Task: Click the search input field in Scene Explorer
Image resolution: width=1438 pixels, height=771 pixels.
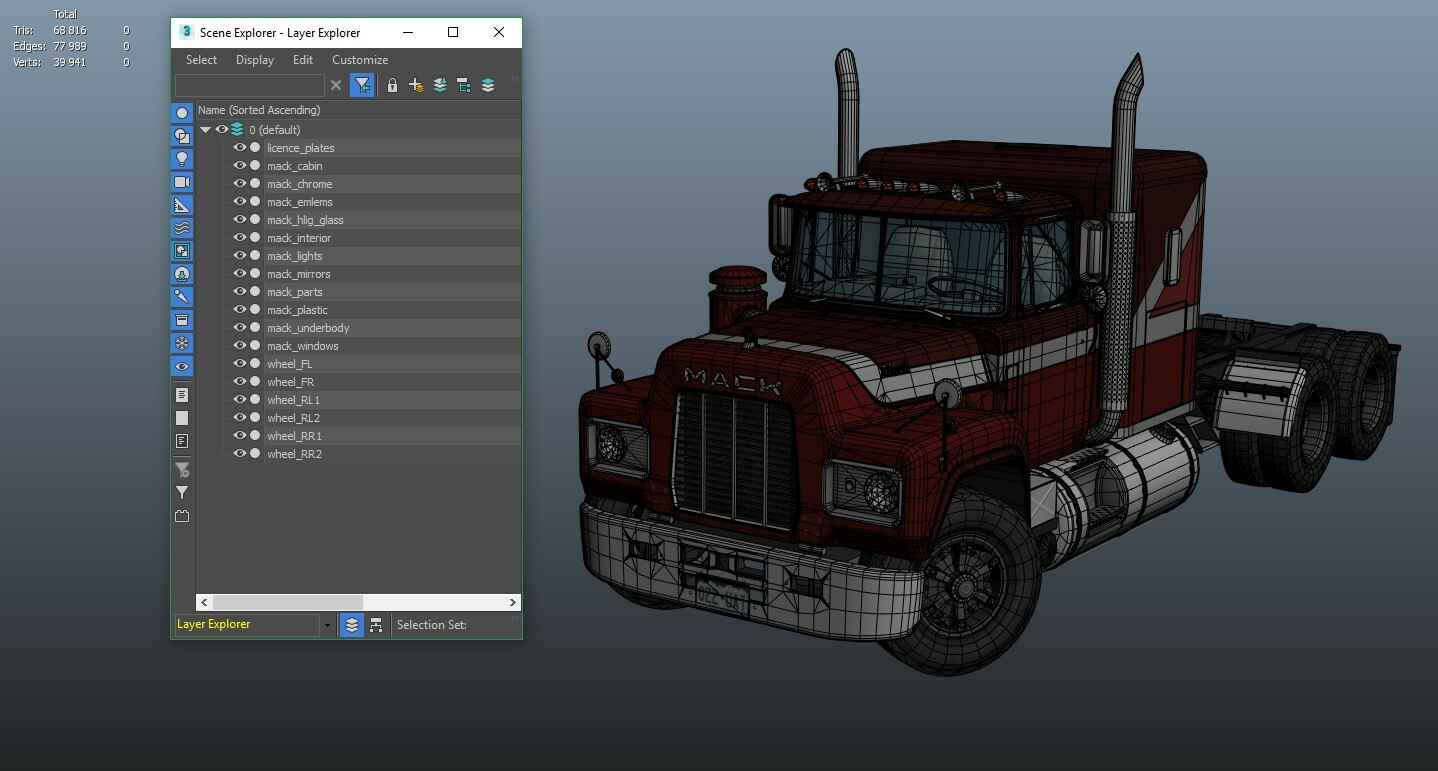Action: (x=250, y=86)
